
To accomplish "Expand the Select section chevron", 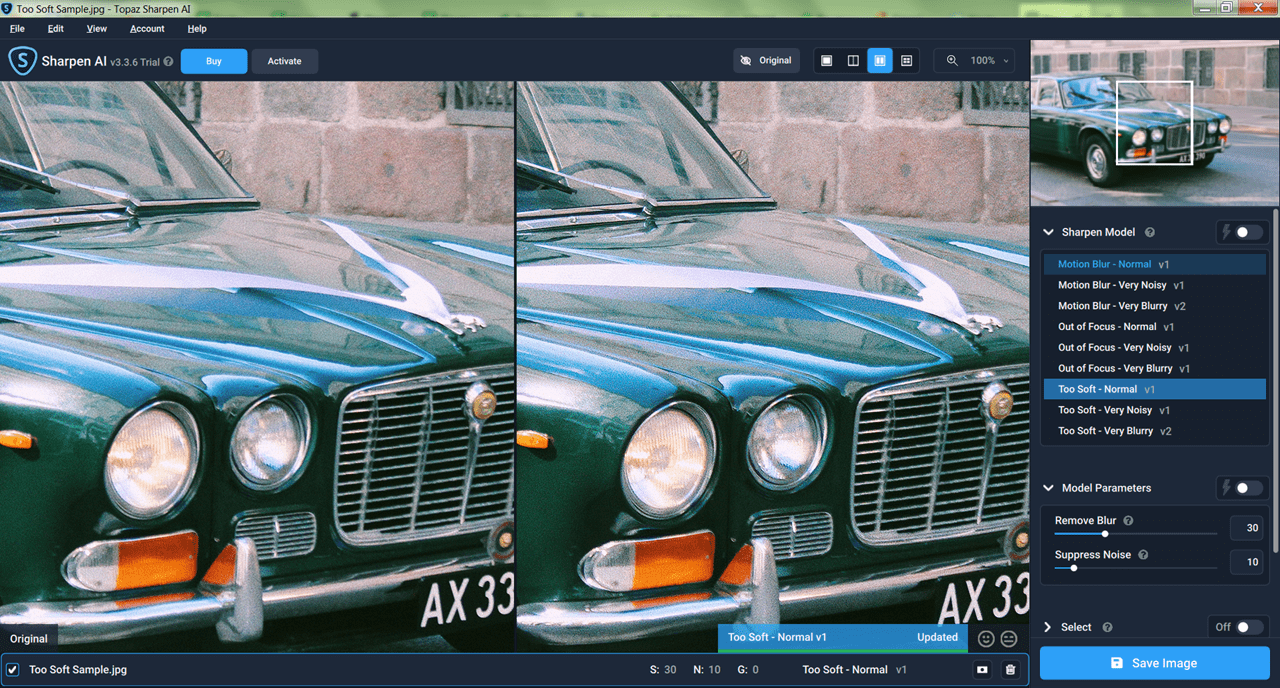I will click(1048, 627).
